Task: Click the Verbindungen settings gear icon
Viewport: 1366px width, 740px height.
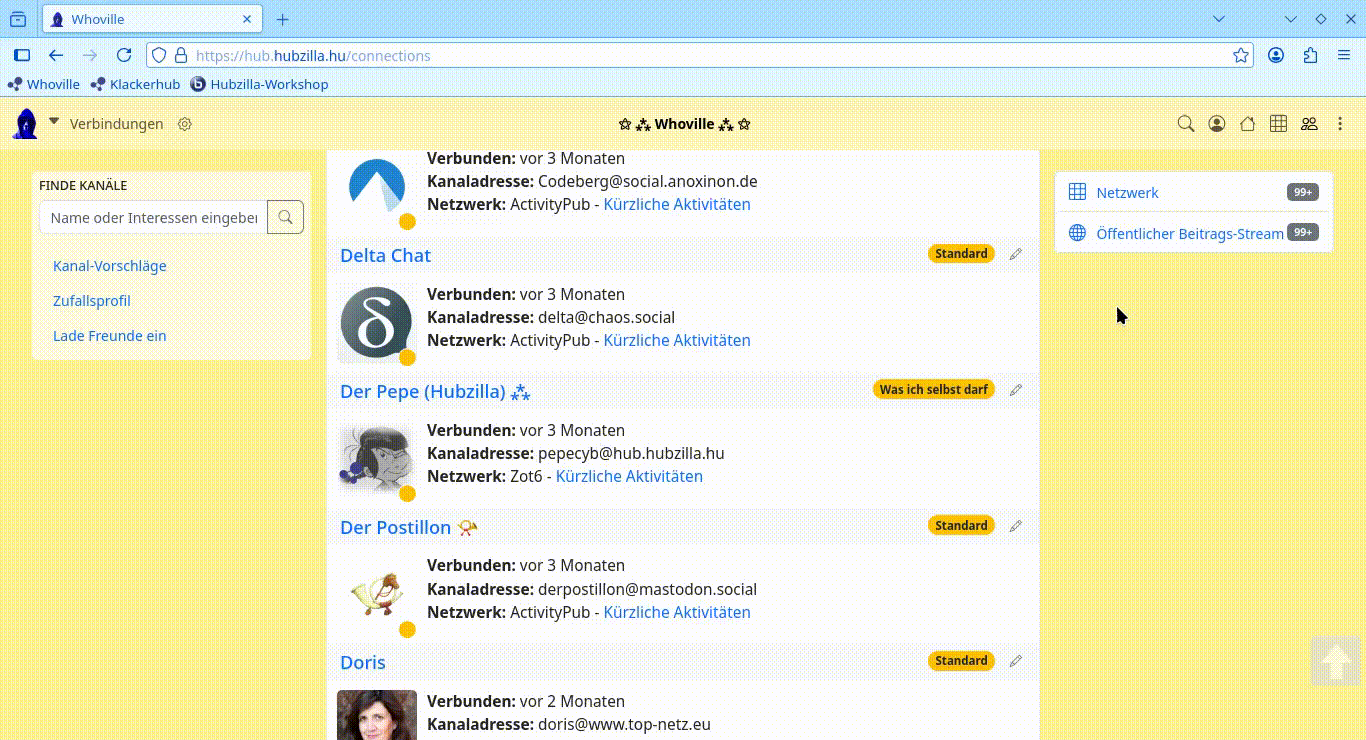Action: [185, 124]
